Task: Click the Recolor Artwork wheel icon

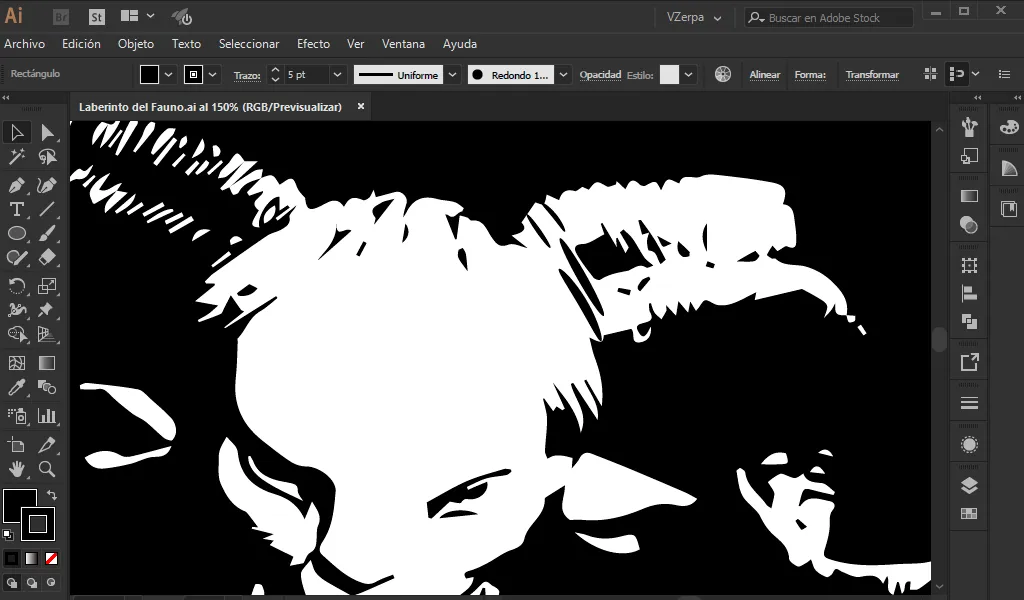Action: coord(722,74)
